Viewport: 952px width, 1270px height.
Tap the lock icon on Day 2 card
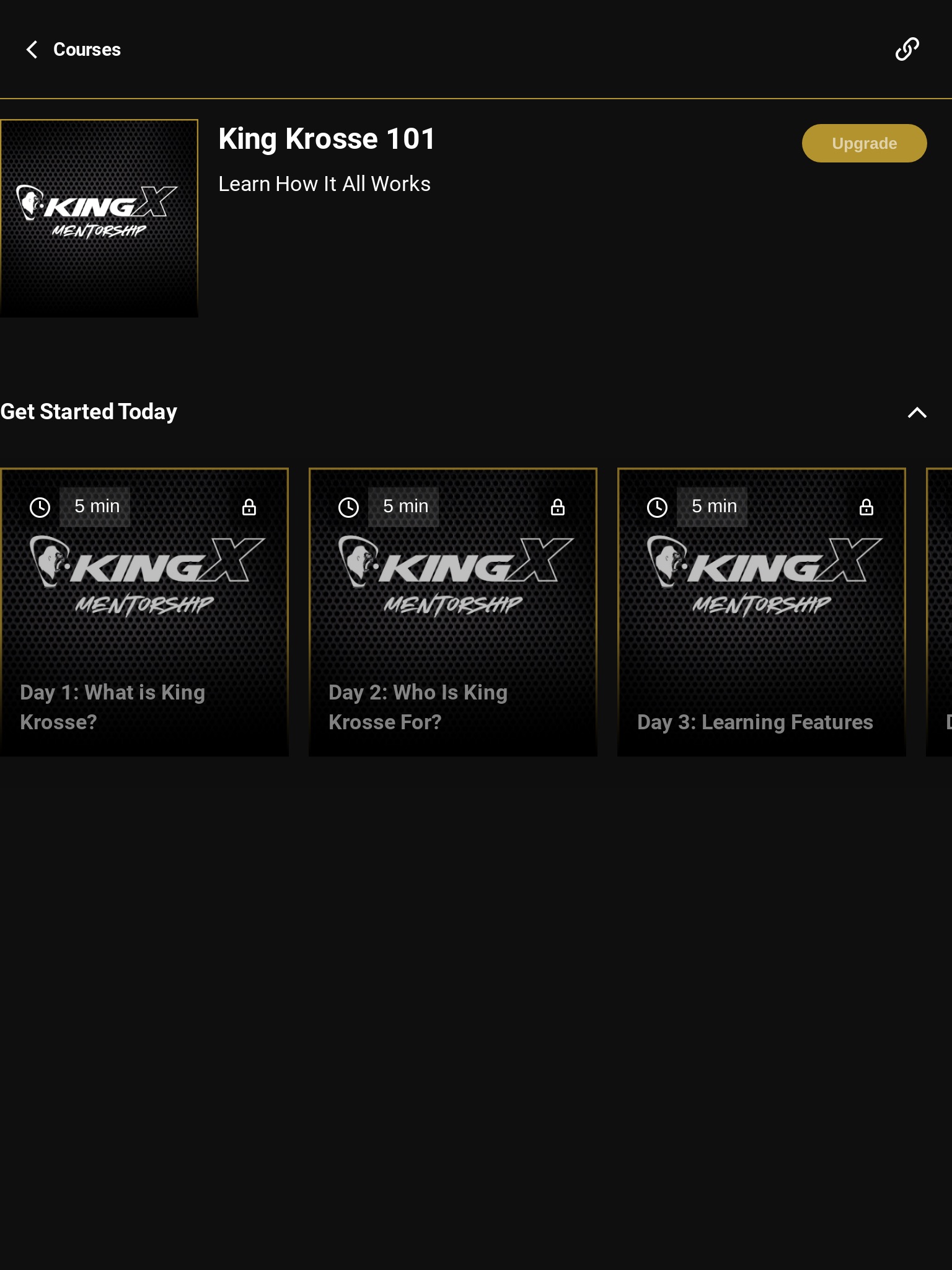558,507
